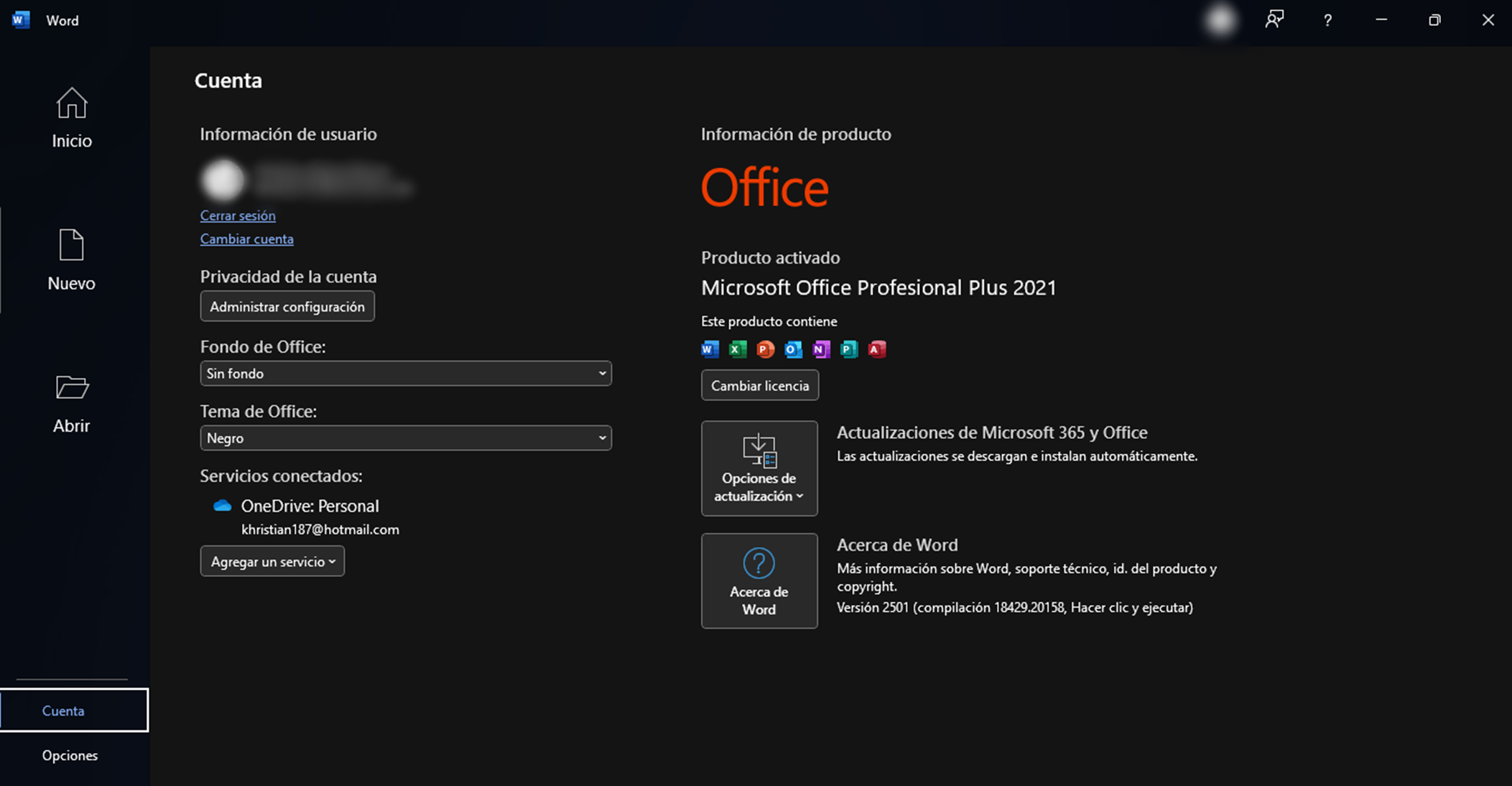Click the user profile picture under Información de usuario

(x=223, y=180)
